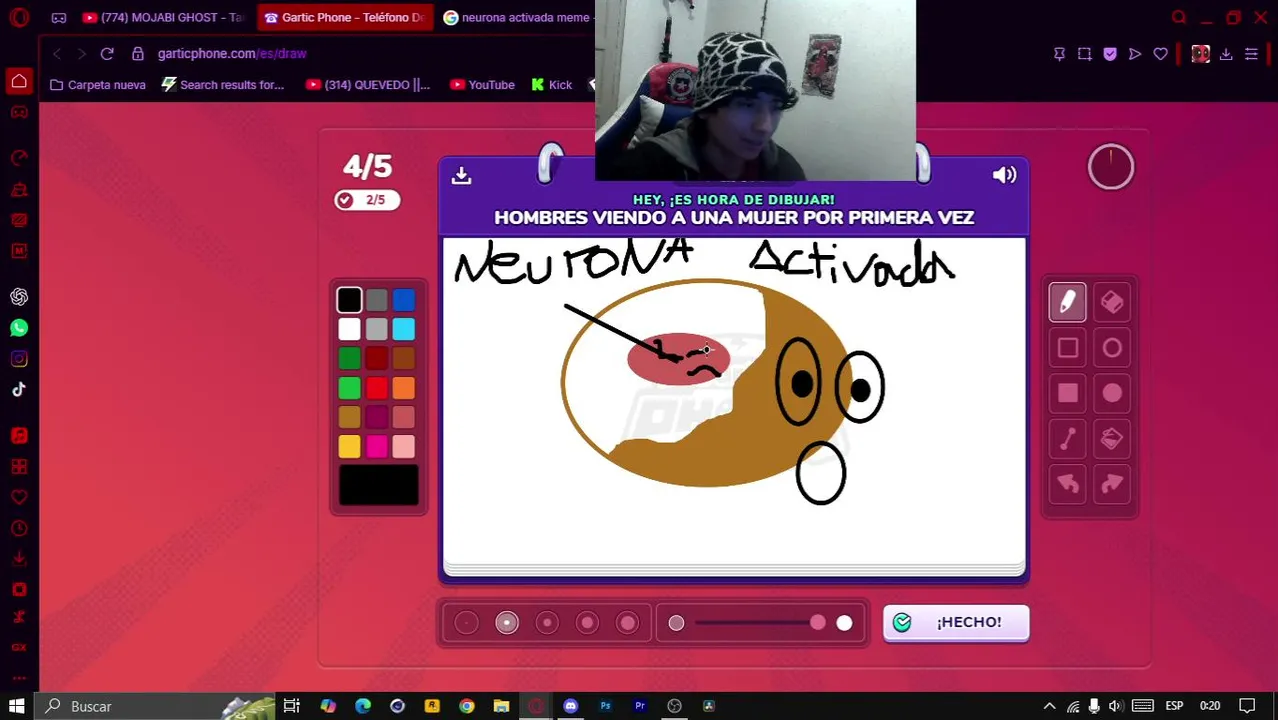Screen dimensions: 1278x720
Task: Pick the dark gray color swatch
Action: 376,299
